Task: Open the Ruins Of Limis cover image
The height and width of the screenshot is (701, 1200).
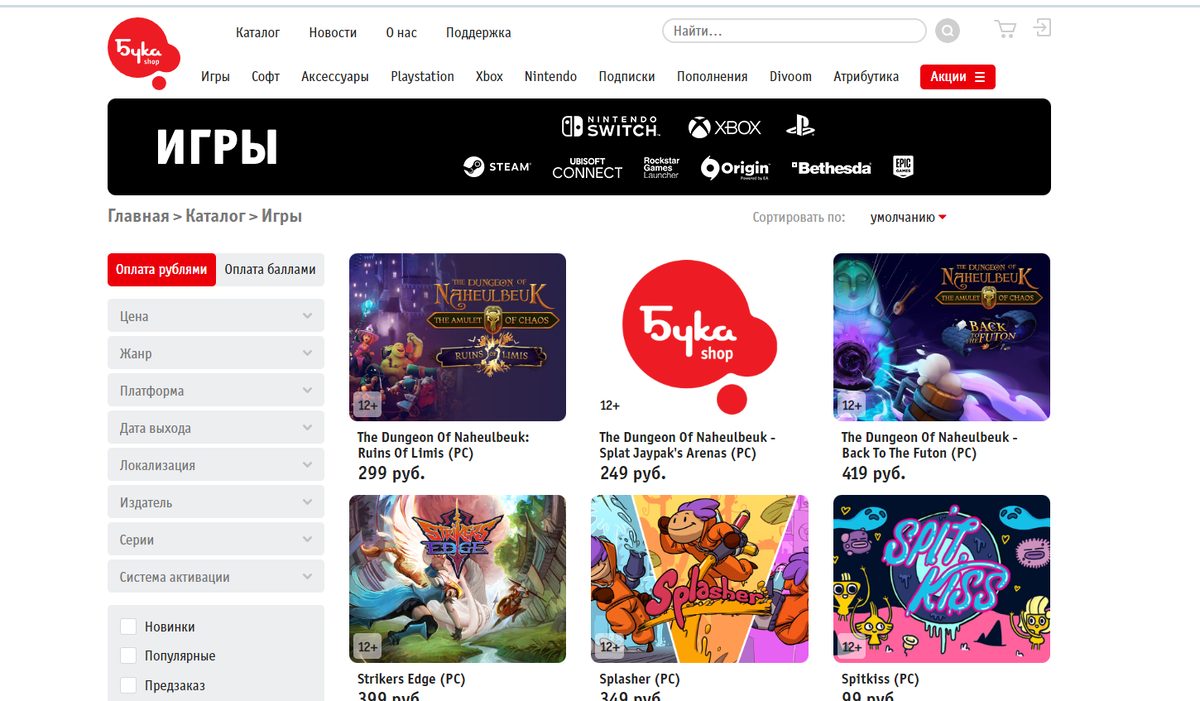Action: pyautogui.click(x=457, y=337)
